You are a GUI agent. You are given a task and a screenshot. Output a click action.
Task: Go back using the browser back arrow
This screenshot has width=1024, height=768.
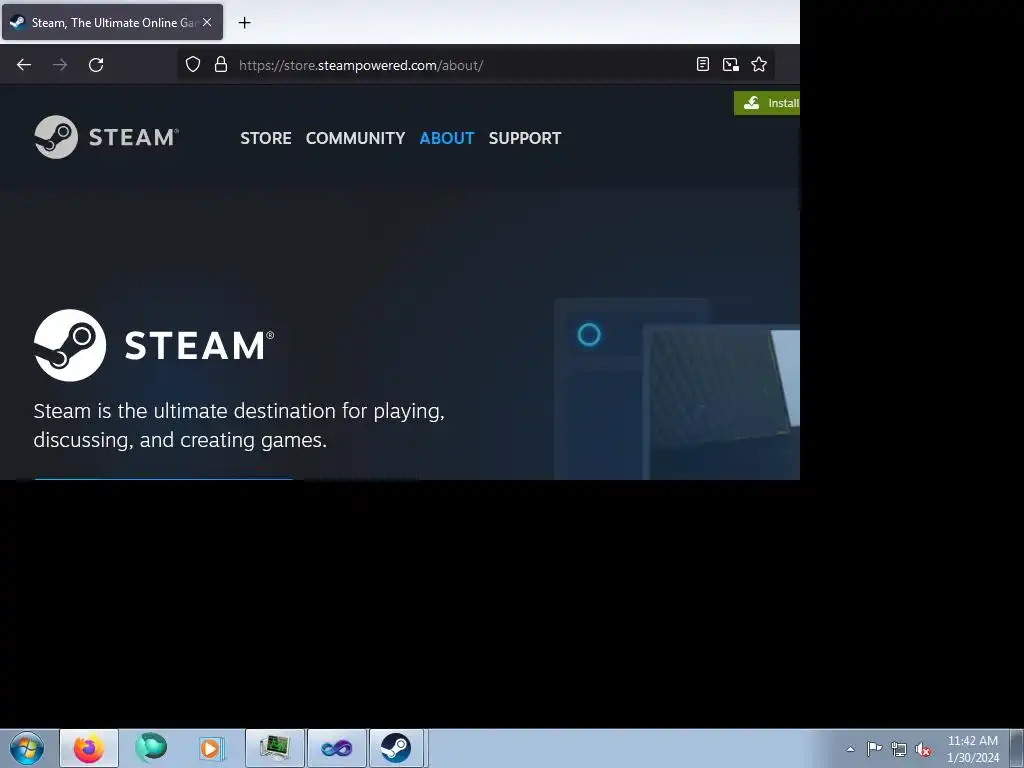(x=24, y=65)
